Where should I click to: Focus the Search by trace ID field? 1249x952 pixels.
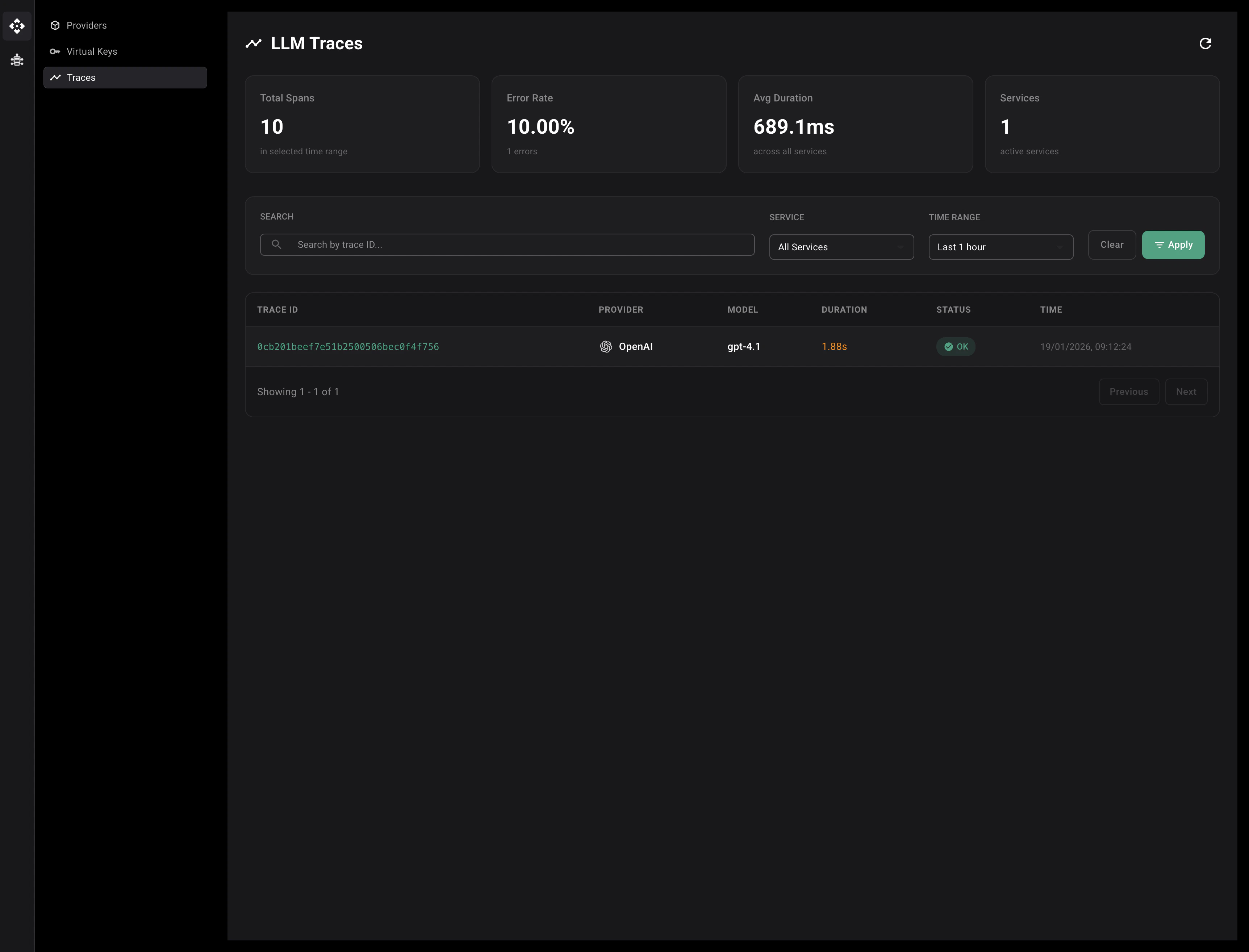[507, 245]
